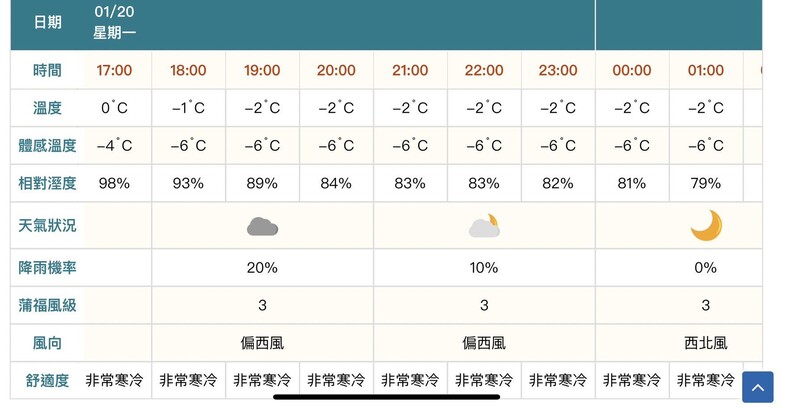Click the -4°C apparent temperature cell

(114, 145)
